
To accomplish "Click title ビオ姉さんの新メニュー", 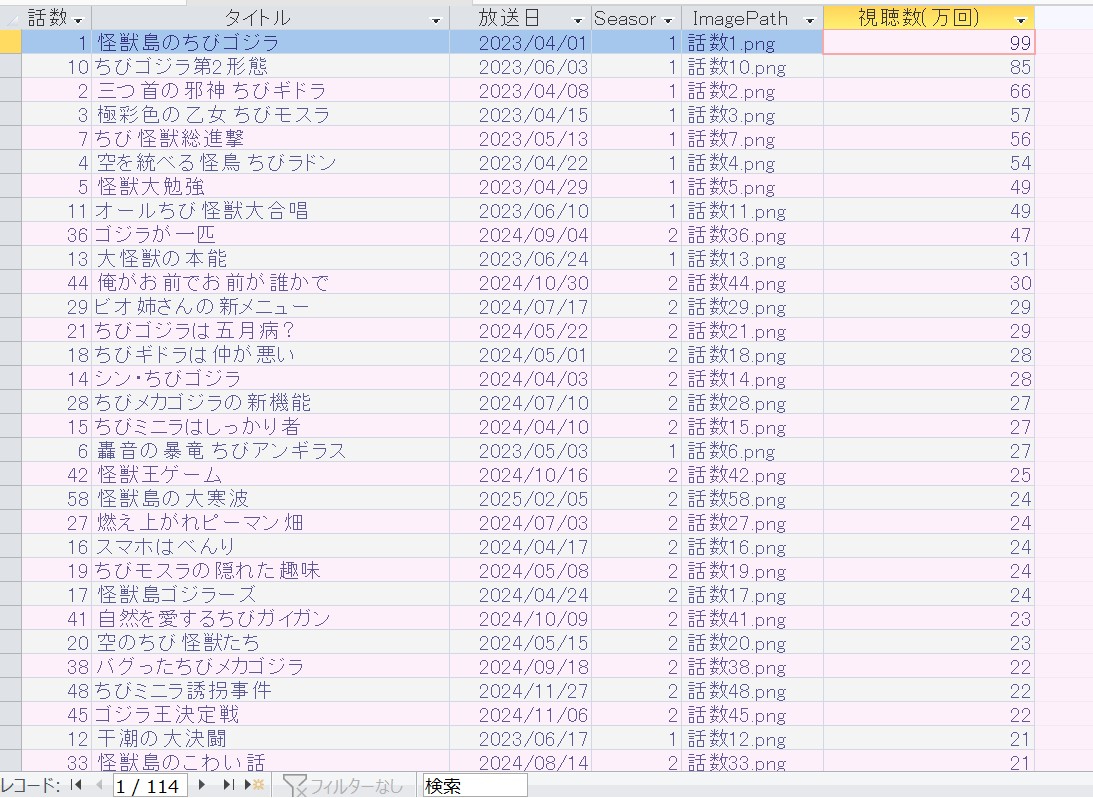I will [270, 307].
